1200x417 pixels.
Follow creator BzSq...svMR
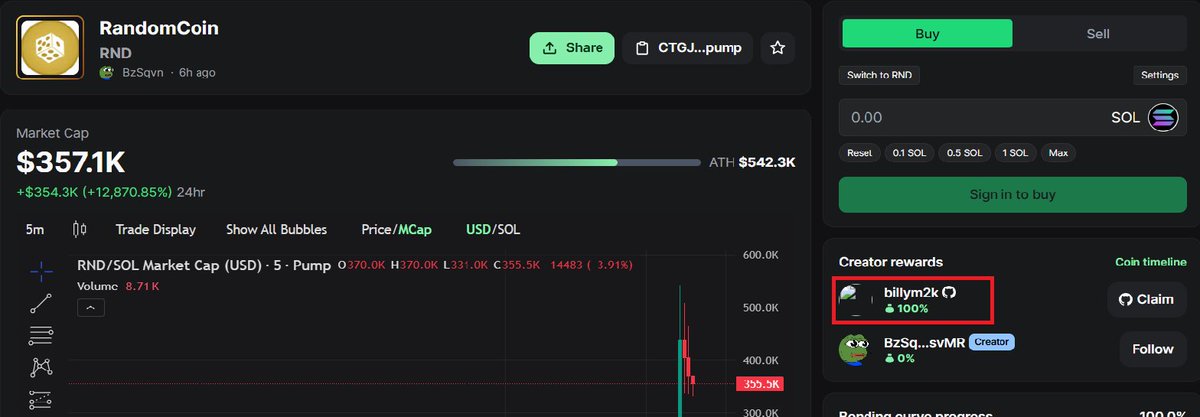point(1153,349)
